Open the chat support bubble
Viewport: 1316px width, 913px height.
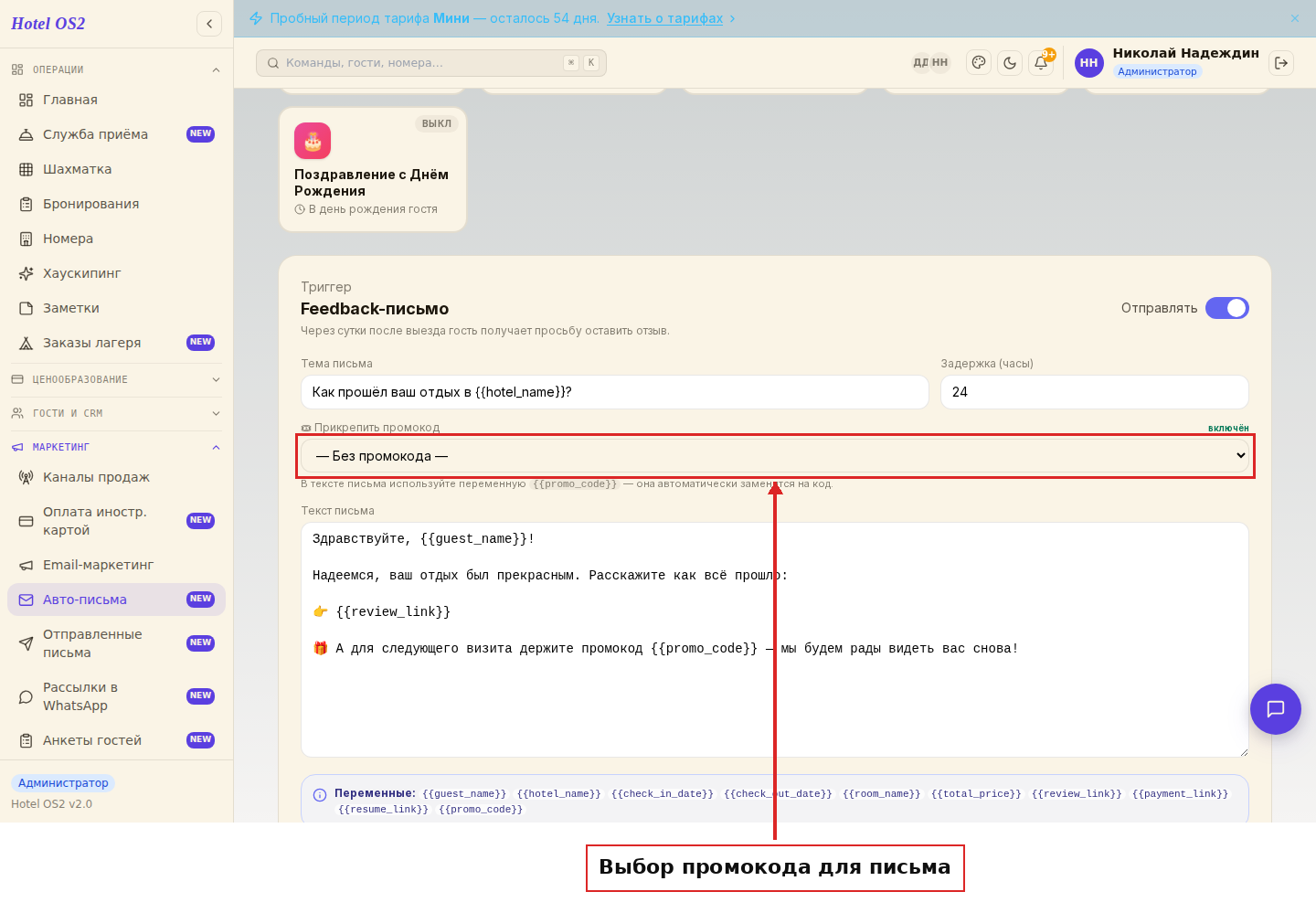1276,709
